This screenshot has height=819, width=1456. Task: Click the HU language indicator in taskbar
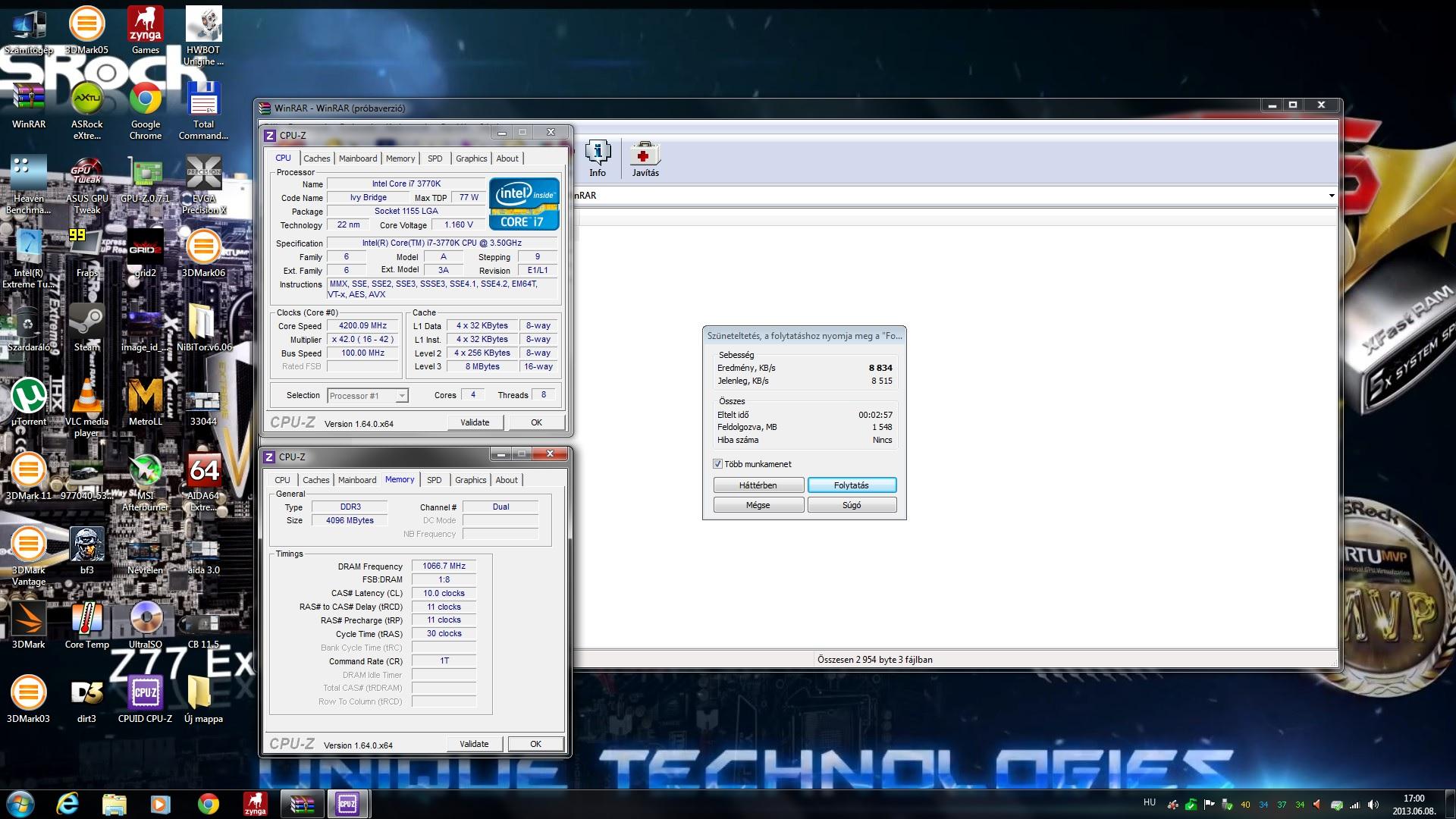pos(1149,802)
